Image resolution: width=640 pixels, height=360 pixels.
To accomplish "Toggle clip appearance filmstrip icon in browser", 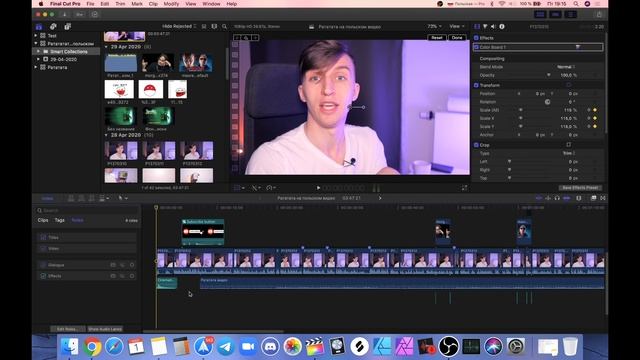I will (214, 27).
